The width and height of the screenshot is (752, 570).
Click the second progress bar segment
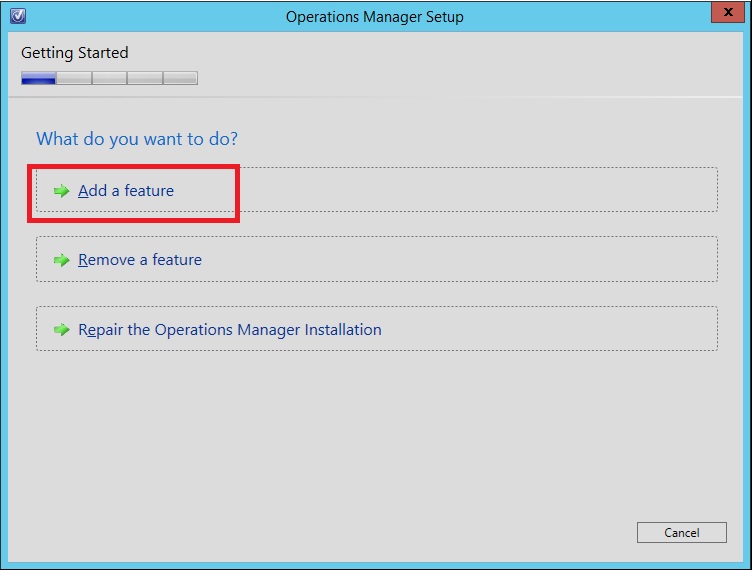74,78
